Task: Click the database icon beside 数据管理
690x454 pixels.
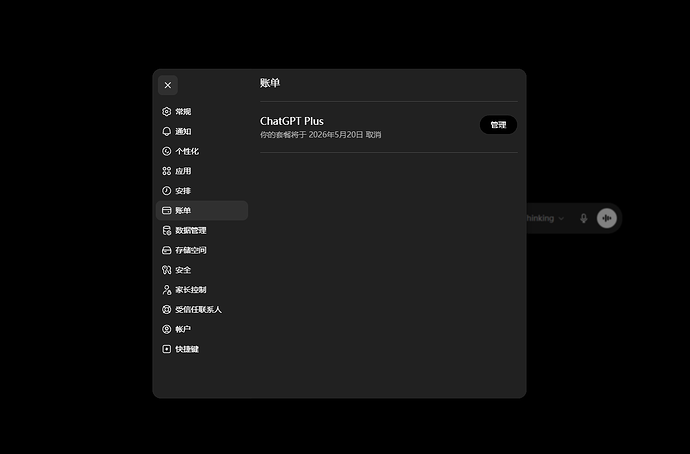Action: (x=166, y=231)
